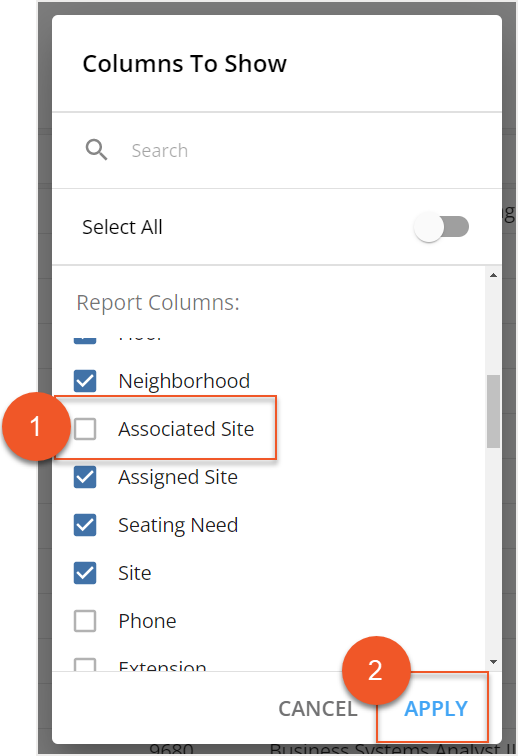Click the Select All label
Viewport: 518px width, 756px height.
(123, 227)
